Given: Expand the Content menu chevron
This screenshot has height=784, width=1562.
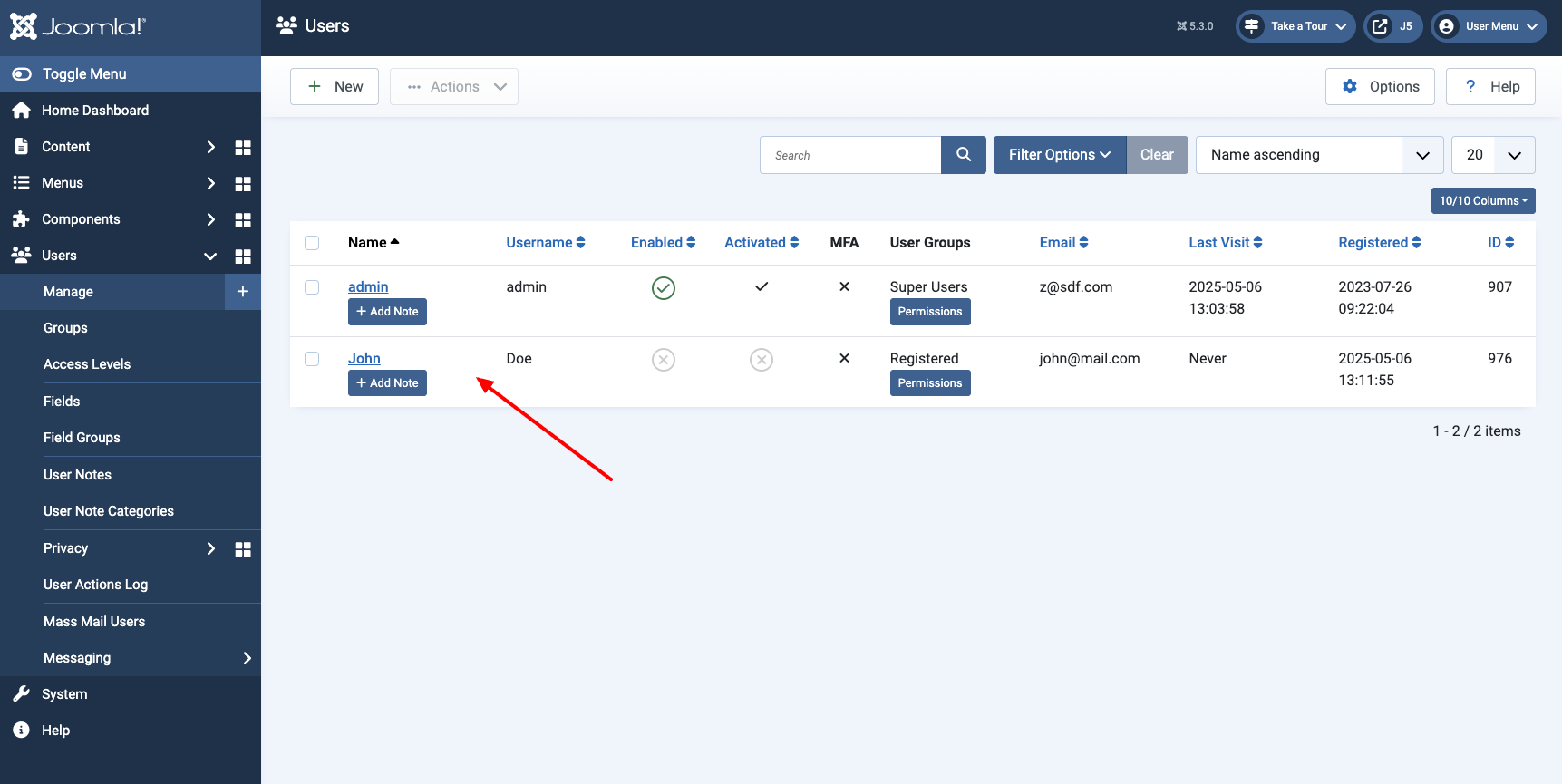Looking at the screenshot, I should click(x=210, y=147).
